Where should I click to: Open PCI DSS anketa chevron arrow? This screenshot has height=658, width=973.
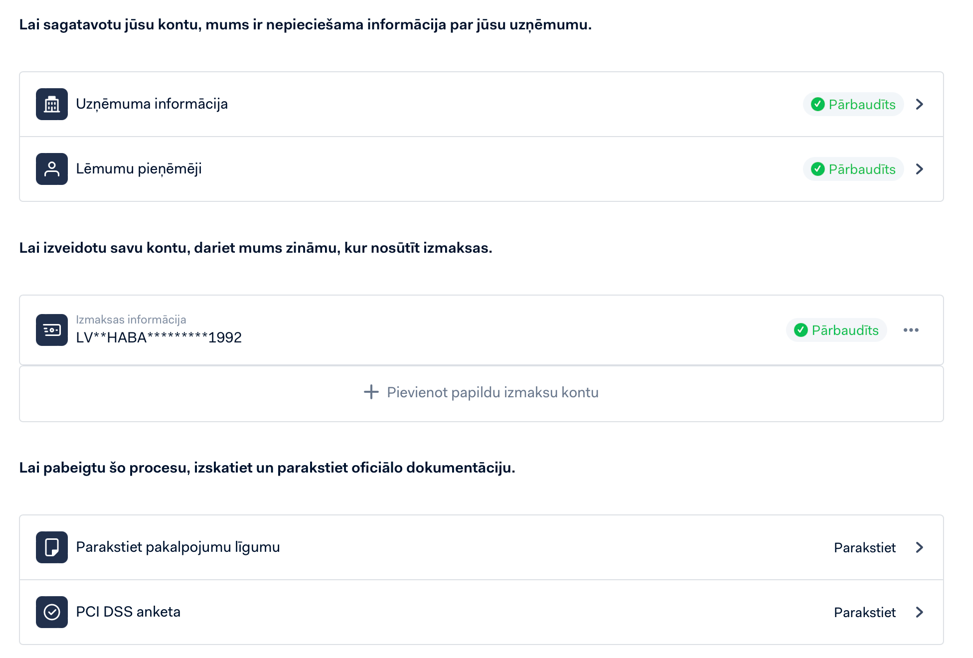920,612
